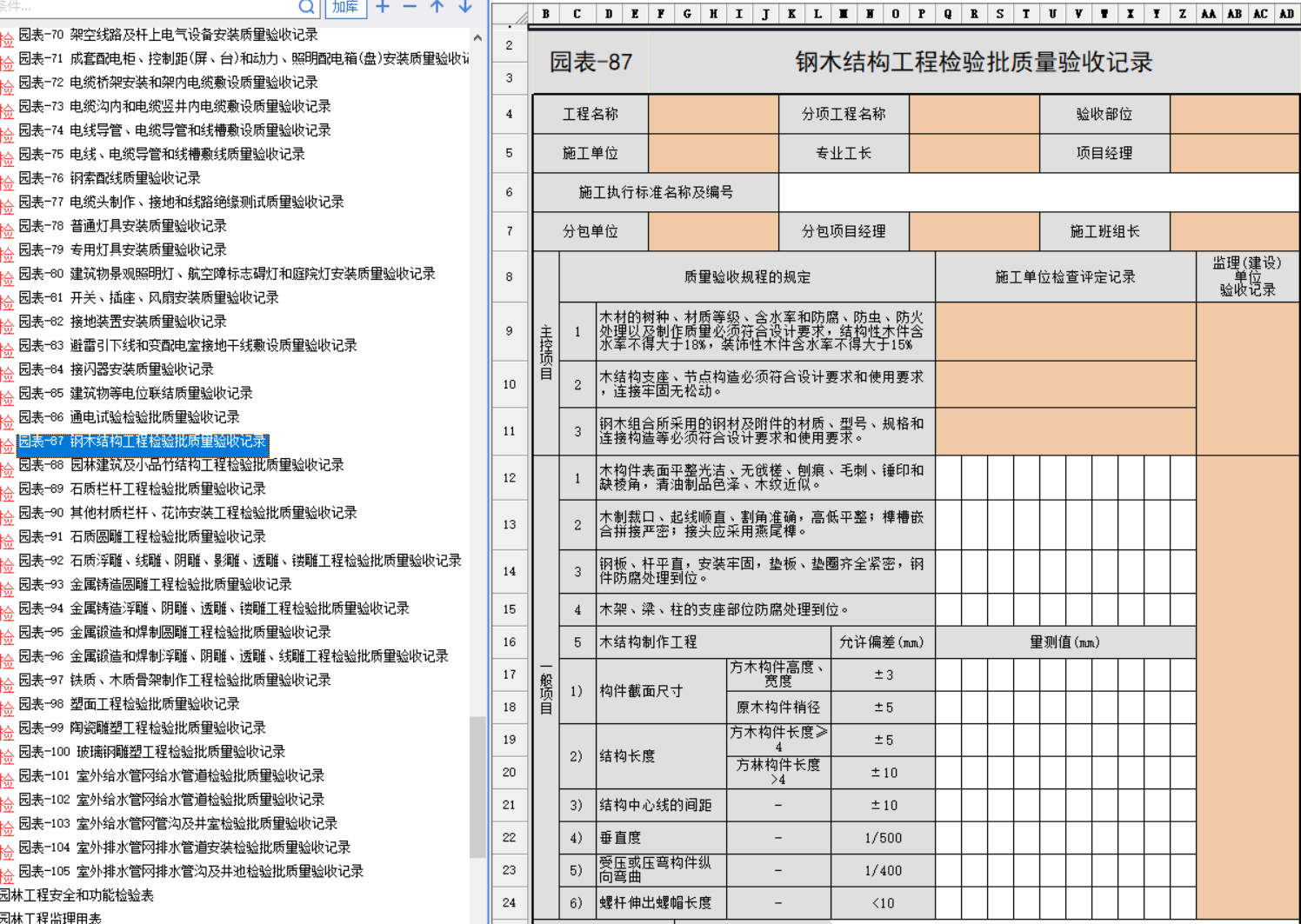Select row header 12

pos(510,478)
